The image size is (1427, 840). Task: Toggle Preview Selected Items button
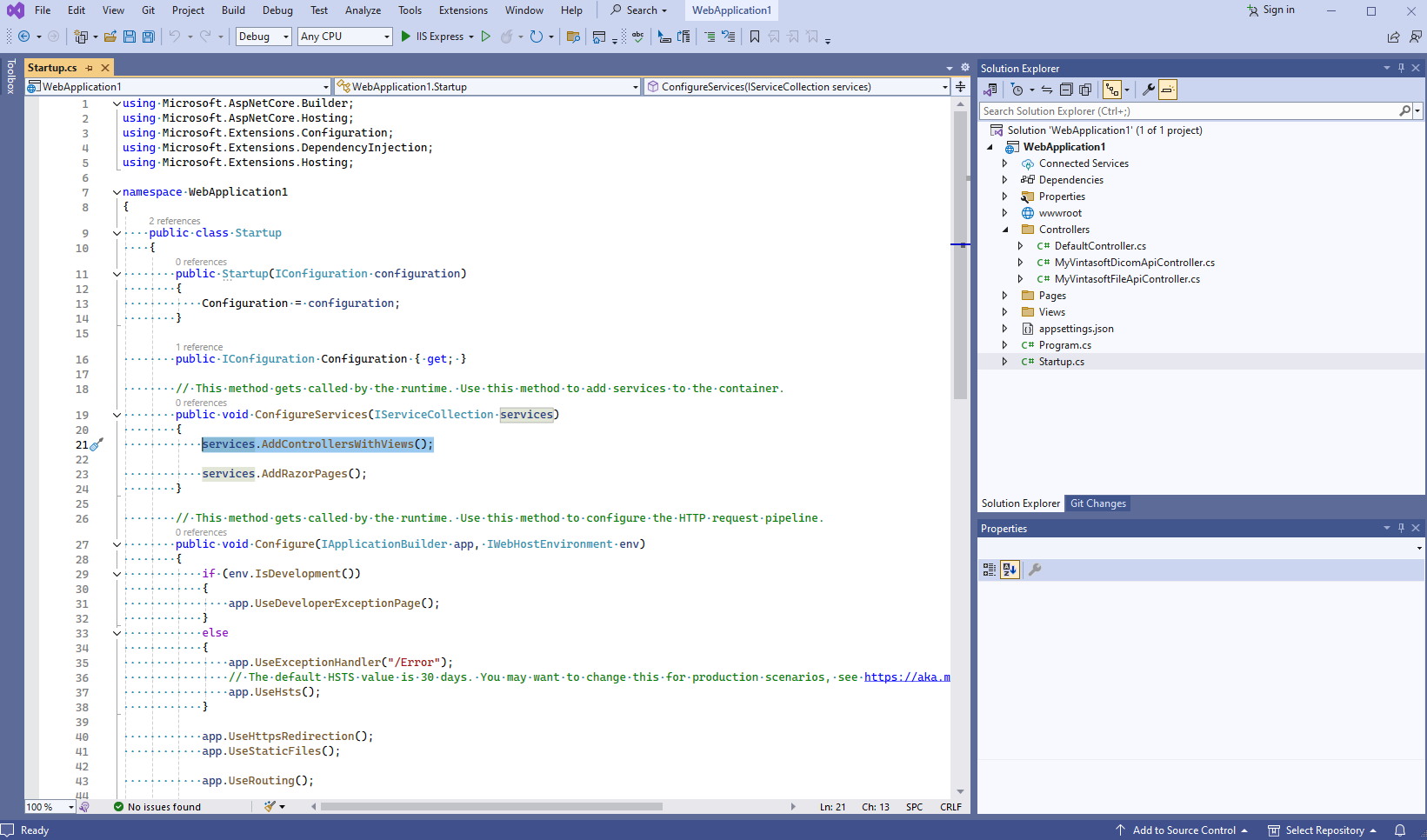[x=1168, y=90]
